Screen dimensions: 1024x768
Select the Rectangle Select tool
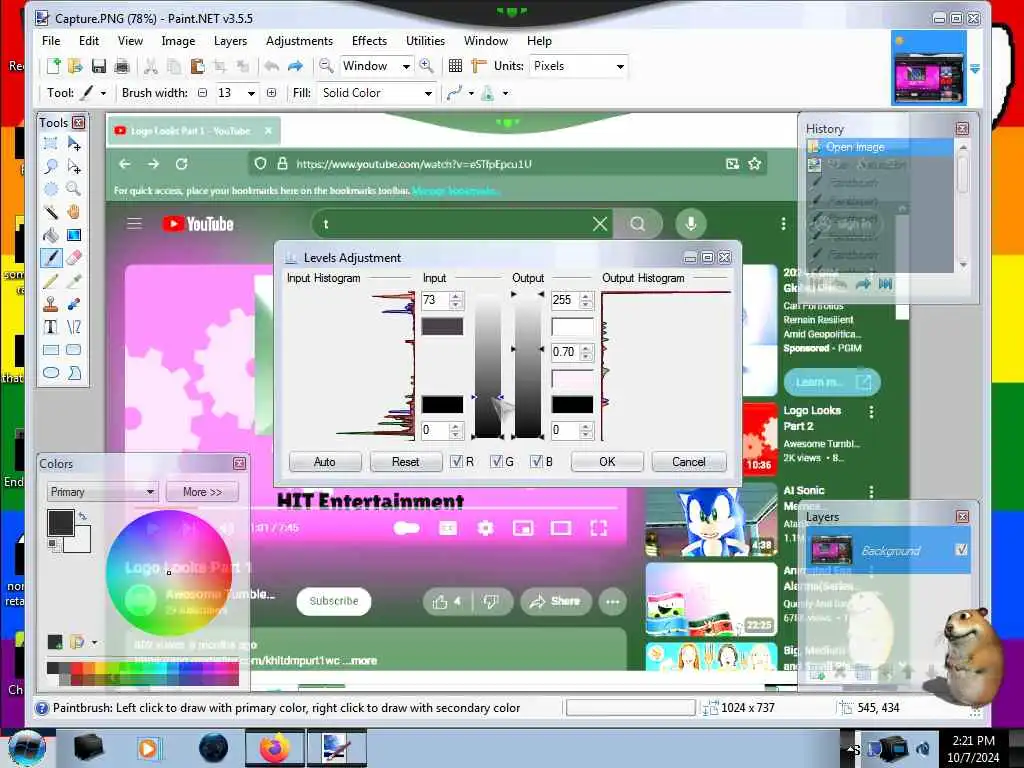pyautogui.click(x=50, y=143)
